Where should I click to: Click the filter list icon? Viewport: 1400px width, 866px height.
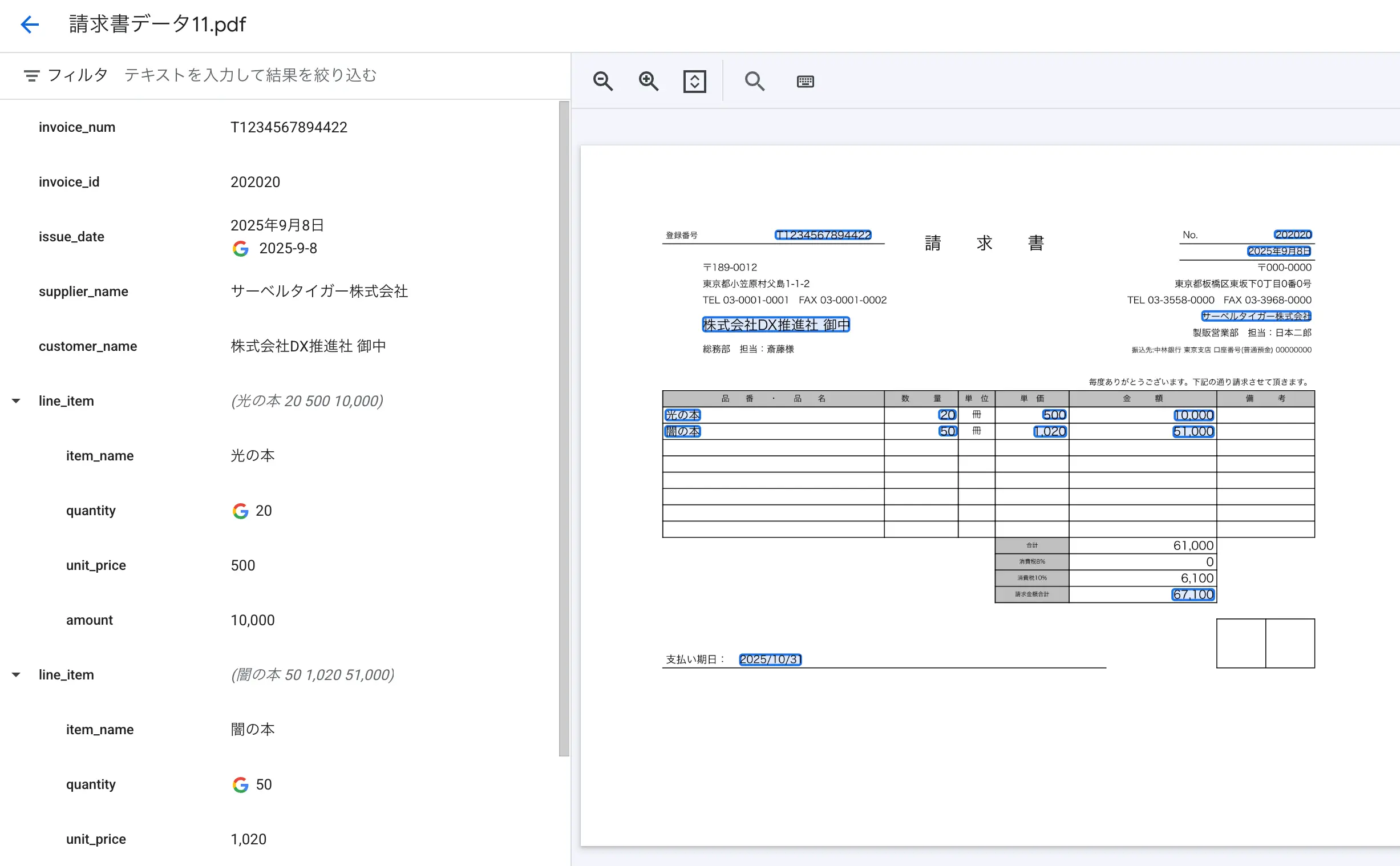click(x=31, y=75)
